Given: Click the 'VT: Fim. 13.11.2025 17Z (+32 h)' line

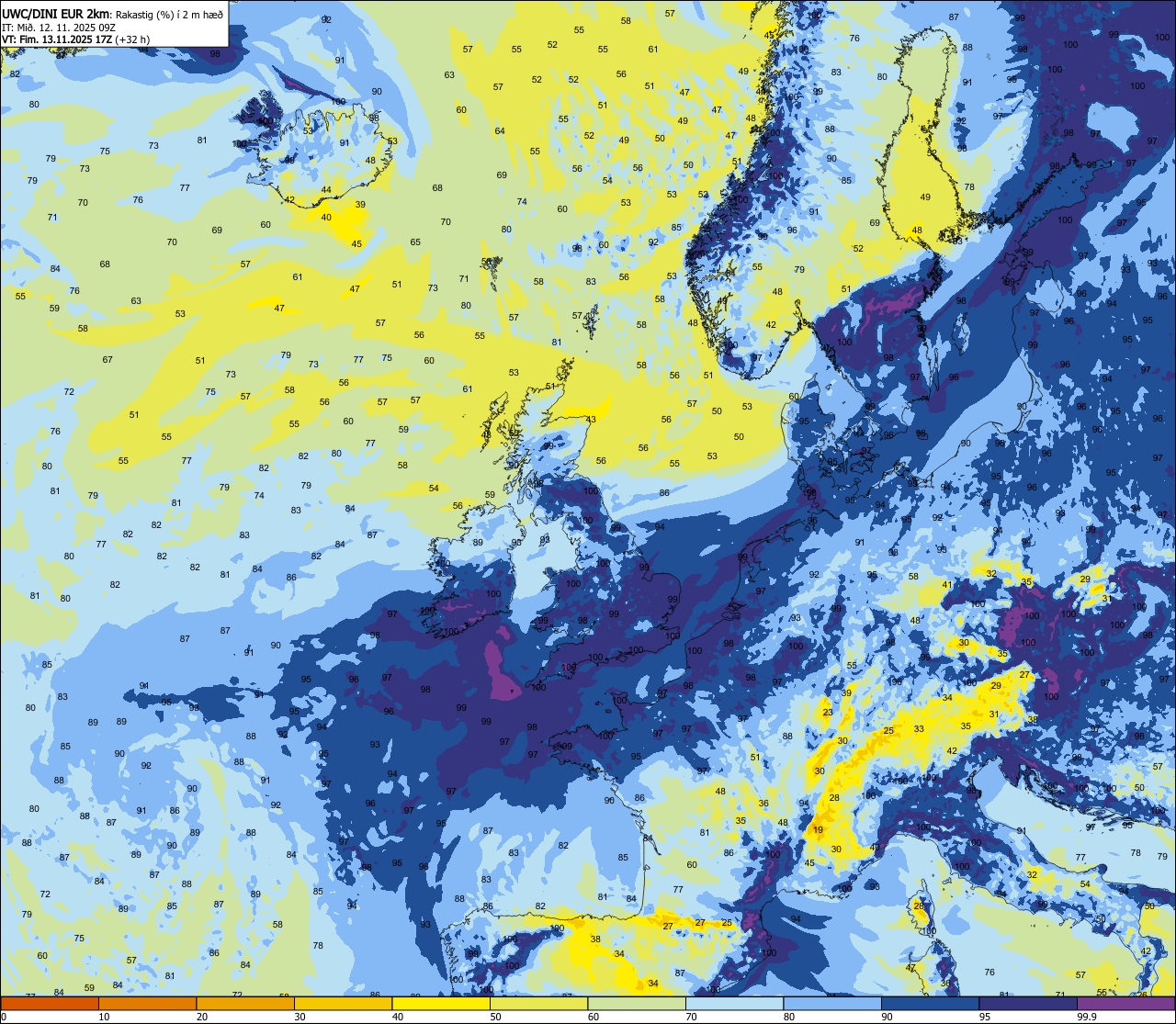Looking at the screenshot, I should pyautogui.click(x=76, y=39).
